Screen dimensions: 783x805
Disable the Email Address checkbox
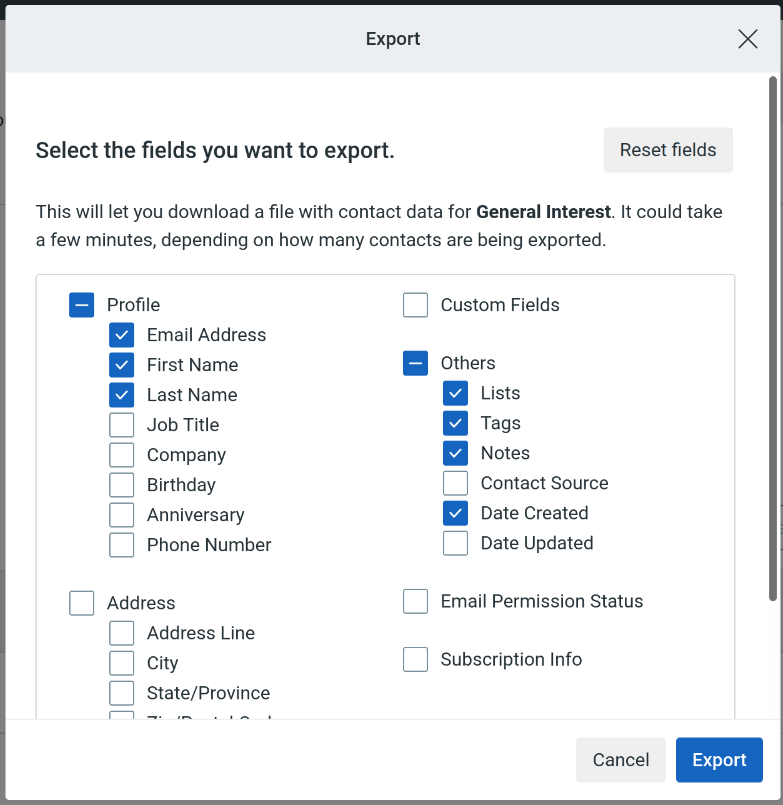pyautogui.click(x=121, y=334)
